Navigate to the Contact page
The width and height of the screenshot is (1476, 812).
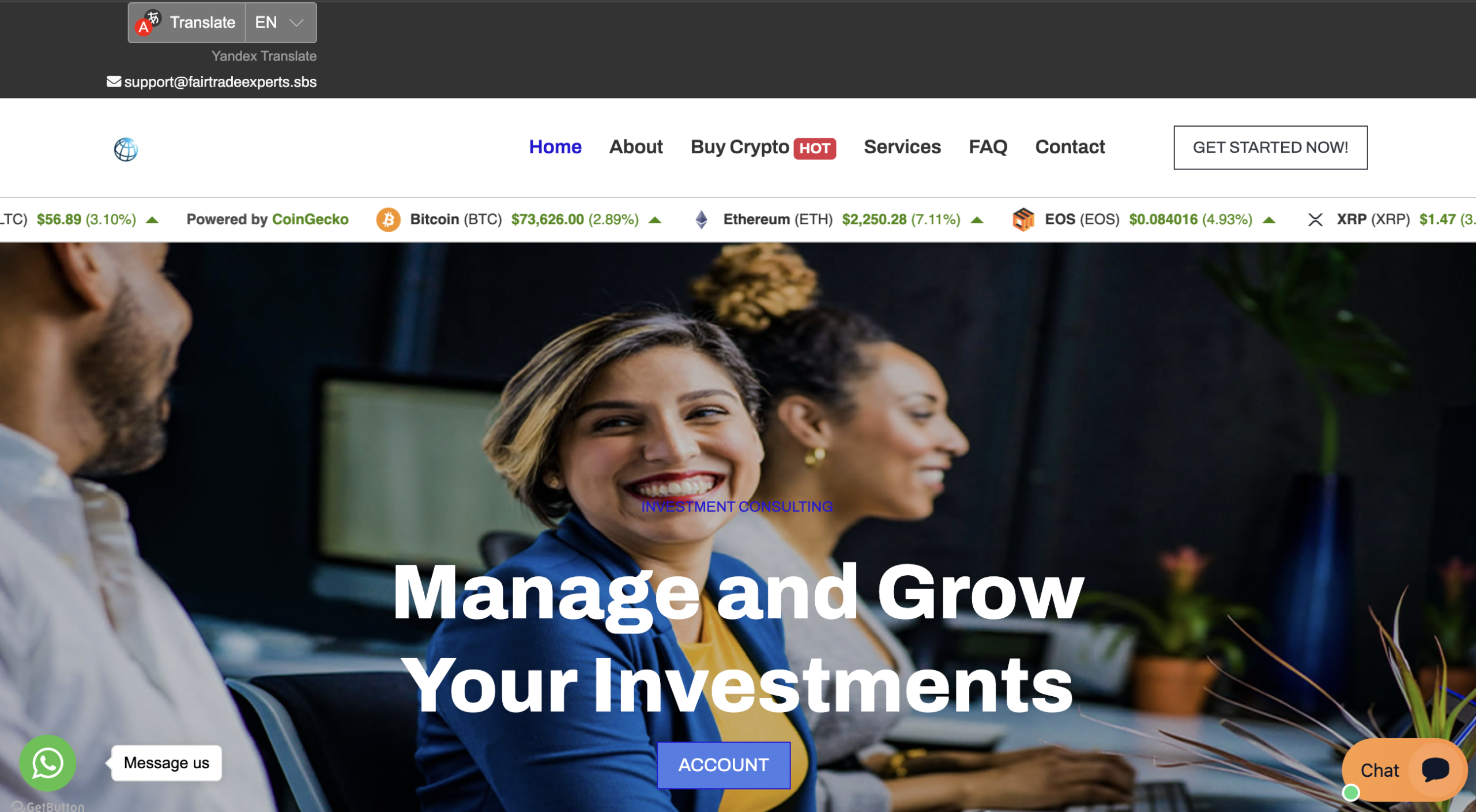1070,147
